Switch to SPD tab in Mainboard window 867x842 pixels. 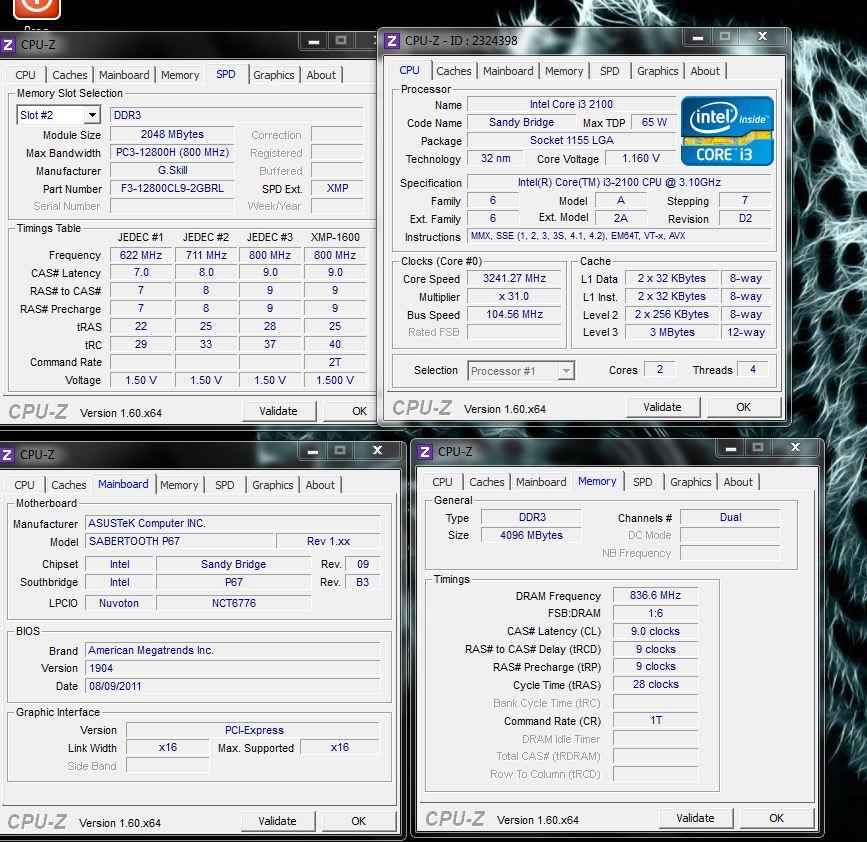(224, 485)
